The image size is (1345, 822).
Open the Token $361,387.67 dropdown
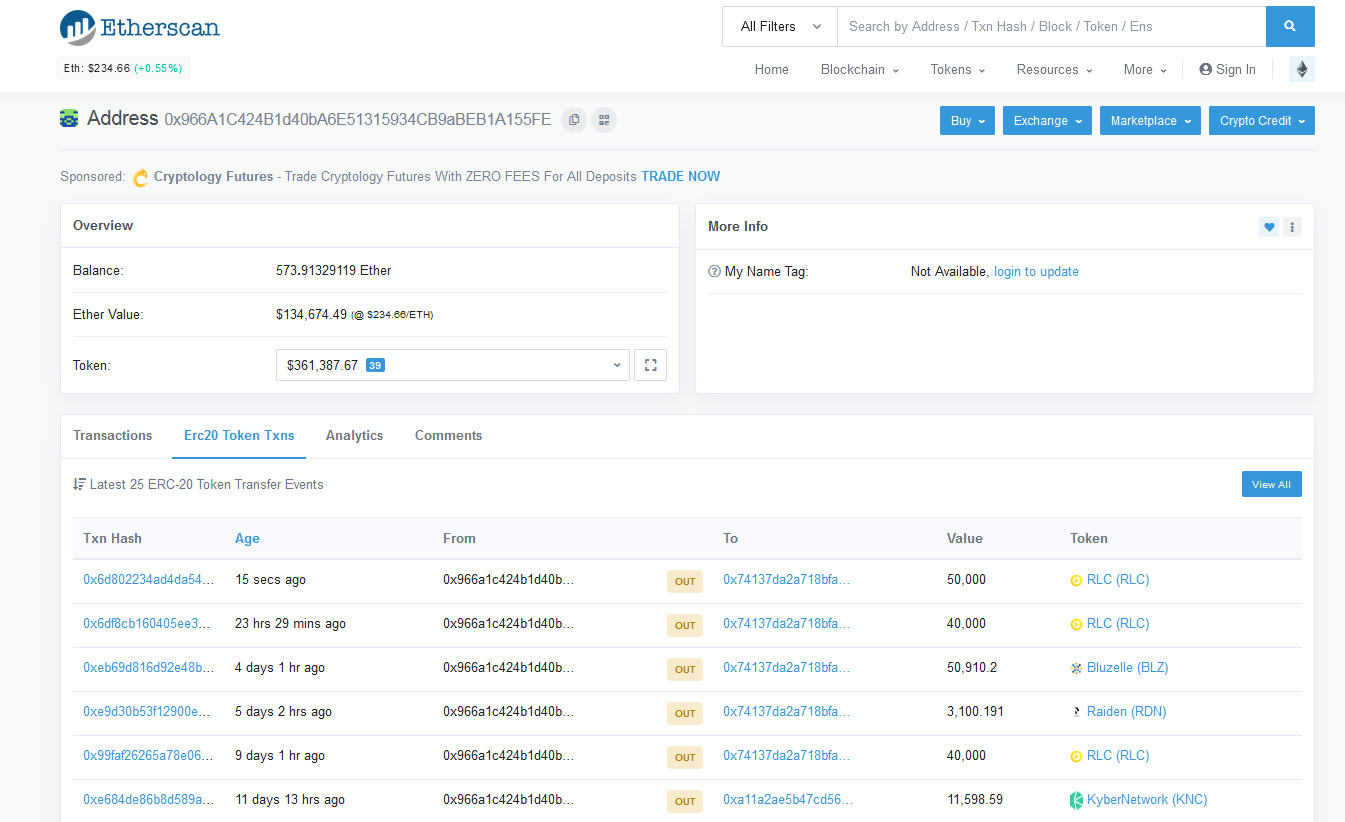(x=453, y=365)
